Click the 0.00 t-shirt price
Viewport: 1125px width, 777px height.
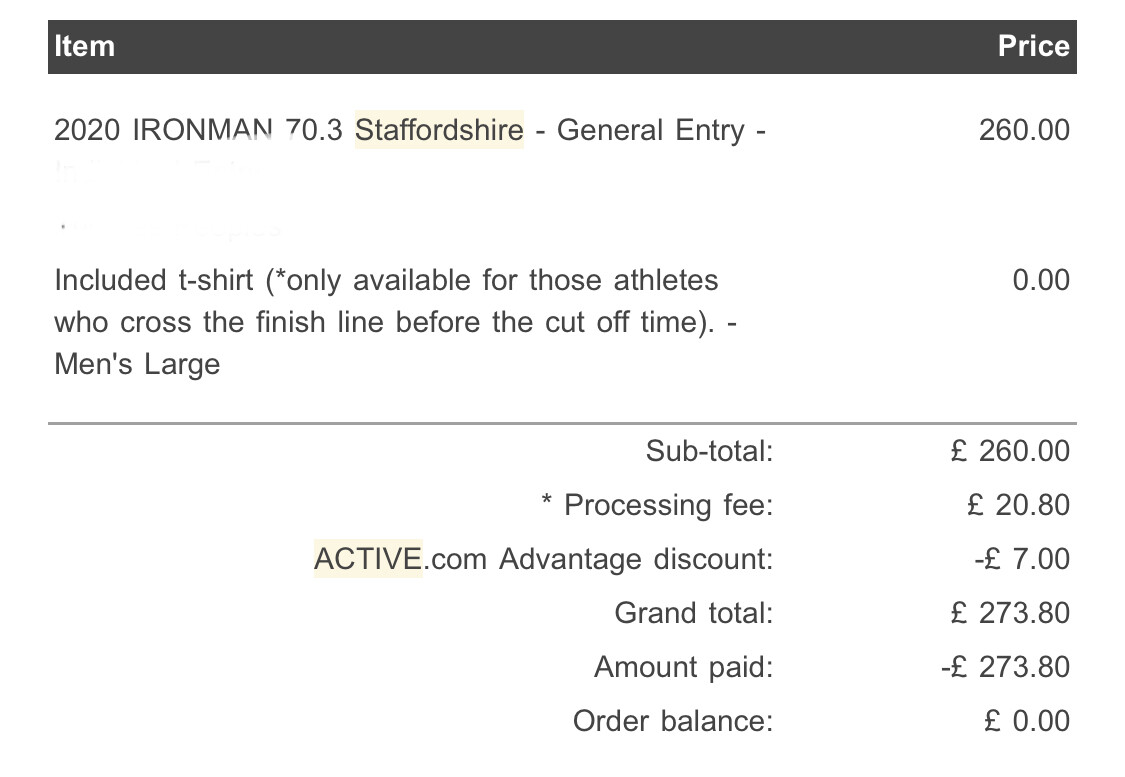click(1040, 281)
